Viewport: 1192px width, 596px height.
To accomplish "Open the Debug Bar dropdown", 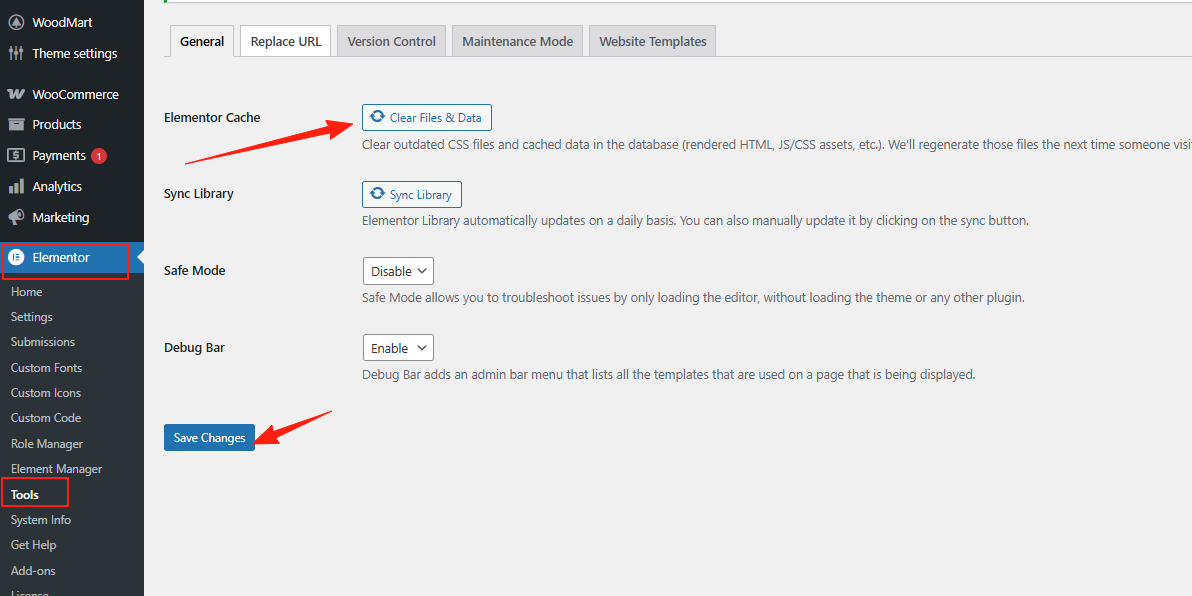I will pyautogui.click(x=398, y=348).
